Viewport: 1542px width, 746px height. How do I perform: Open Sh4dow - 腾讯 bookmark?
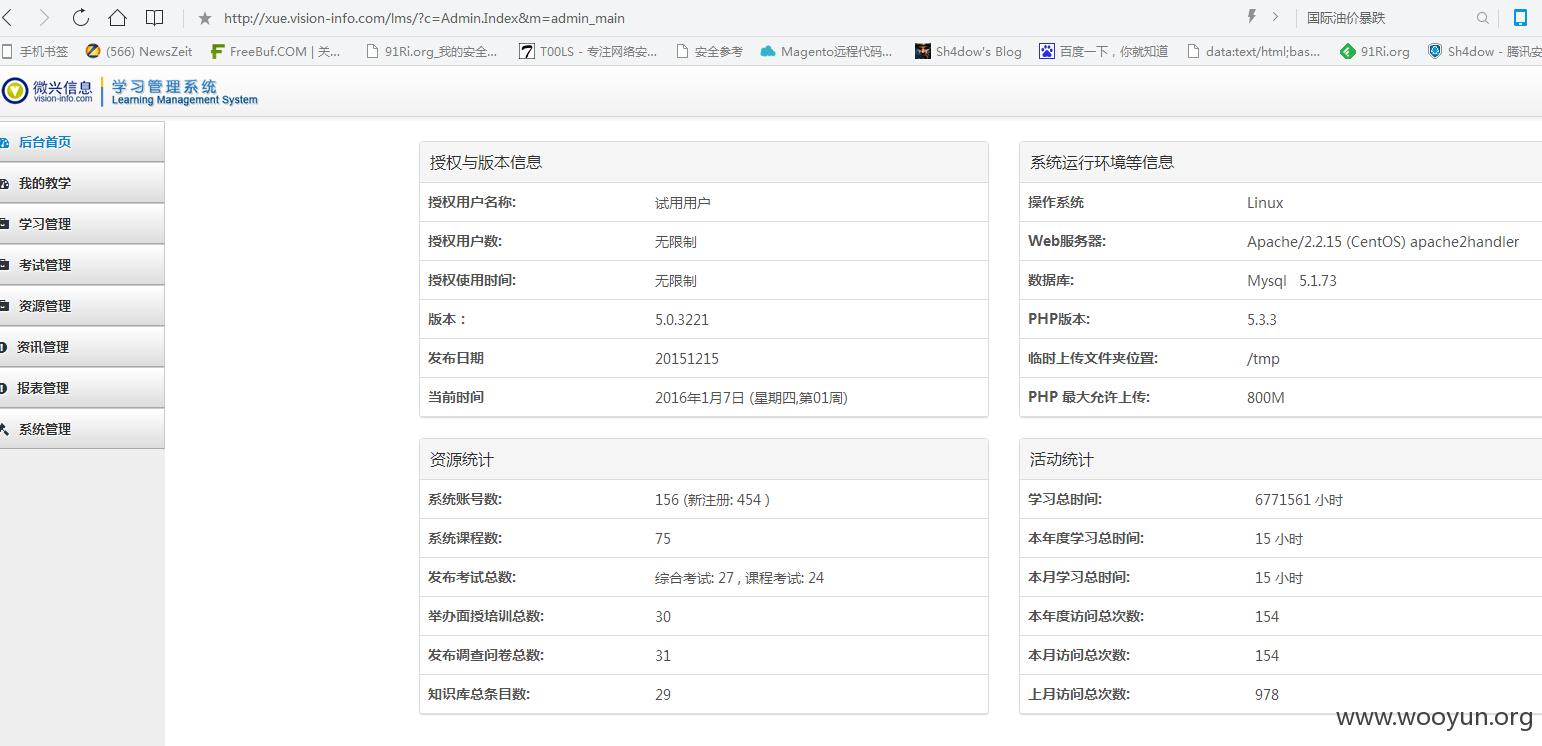point(1484,51)
